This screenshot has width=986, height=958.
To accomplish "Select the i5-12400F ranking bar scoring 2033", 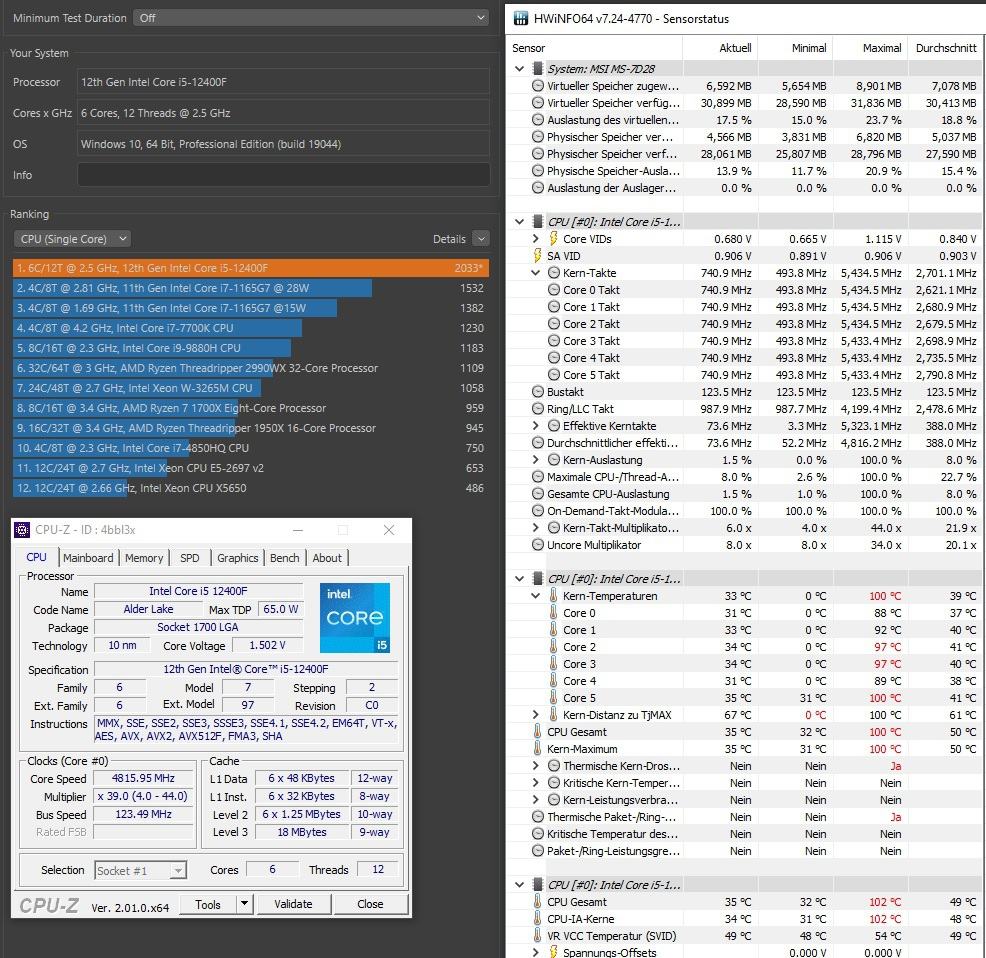I will (x=250, y=268).
